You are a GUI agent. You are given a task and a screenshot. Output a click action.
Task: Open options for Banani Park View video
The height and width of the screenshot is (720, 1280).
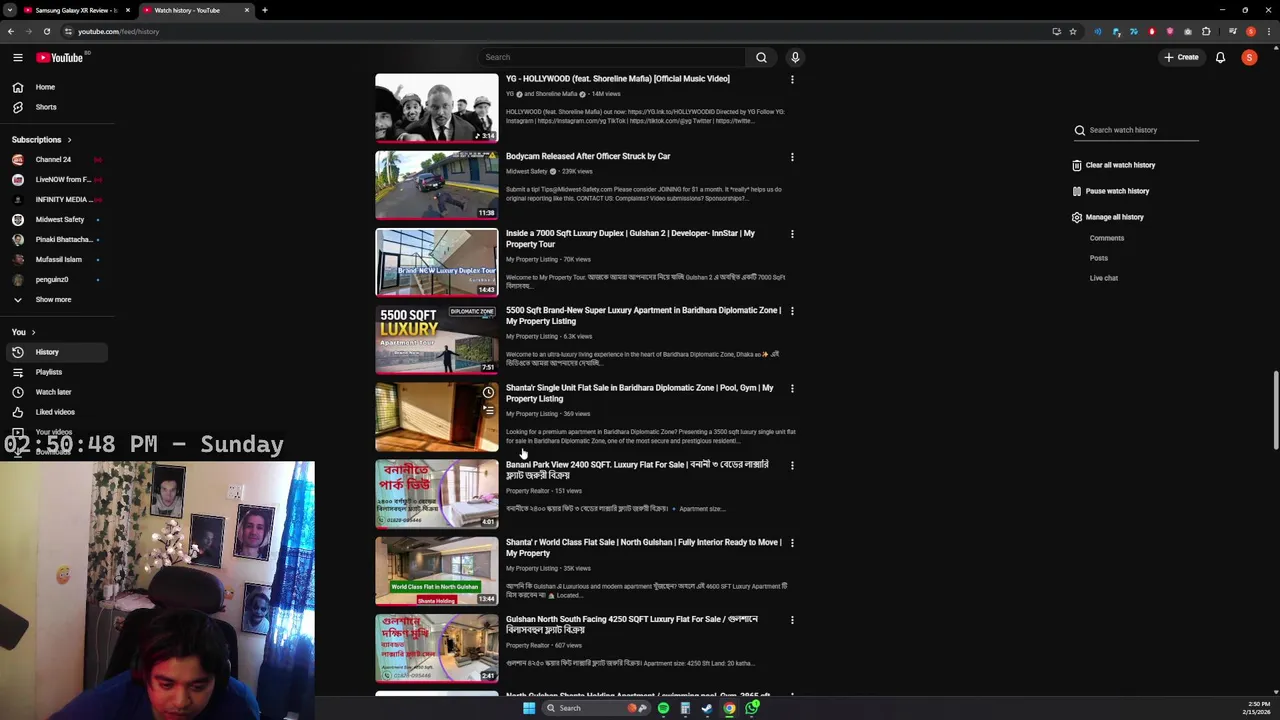(792, 465)
